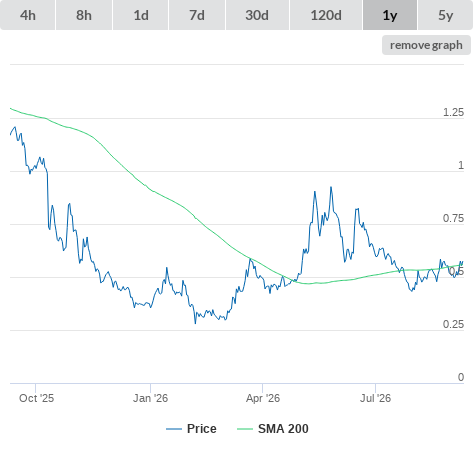Click the Apr '26 axis tick label
The height and width of the screenshot is (455, 474).
tap(263, 398)
